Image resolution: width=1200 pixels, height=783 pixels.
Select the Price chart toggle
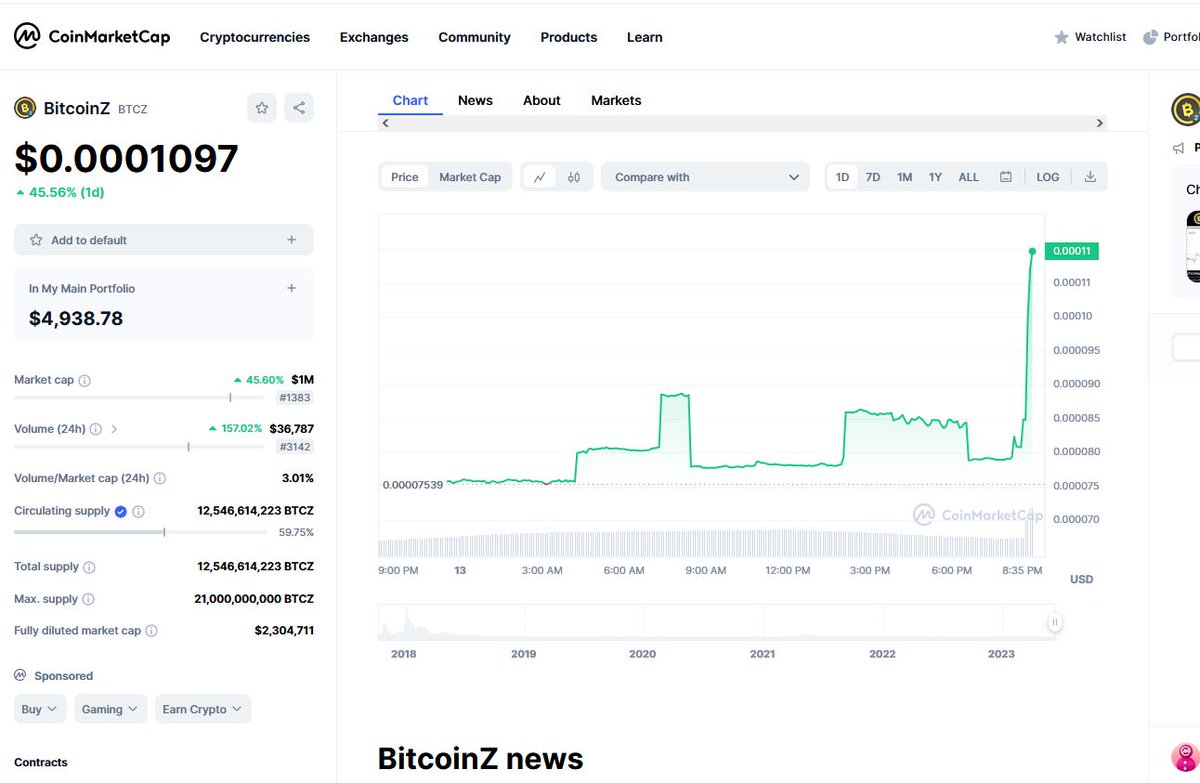(405, 177)
